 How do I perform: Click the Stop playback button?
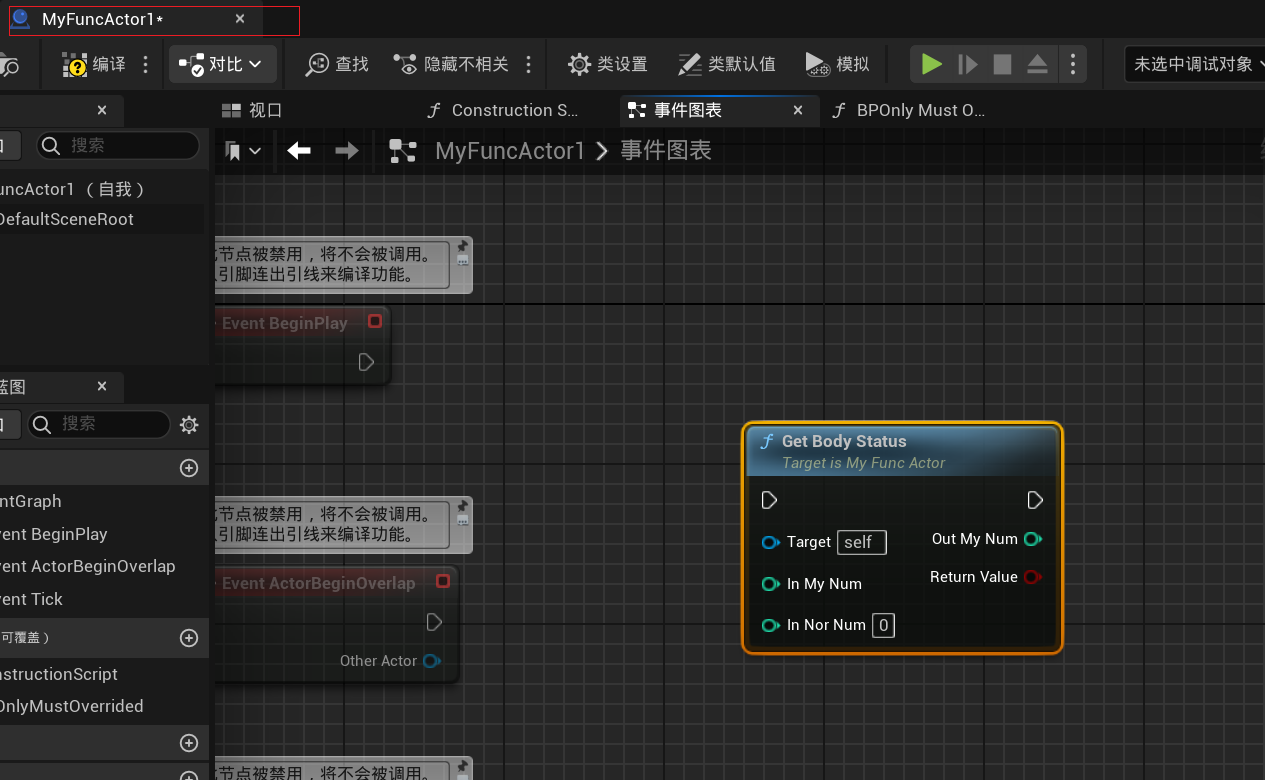click(1002, 65)
